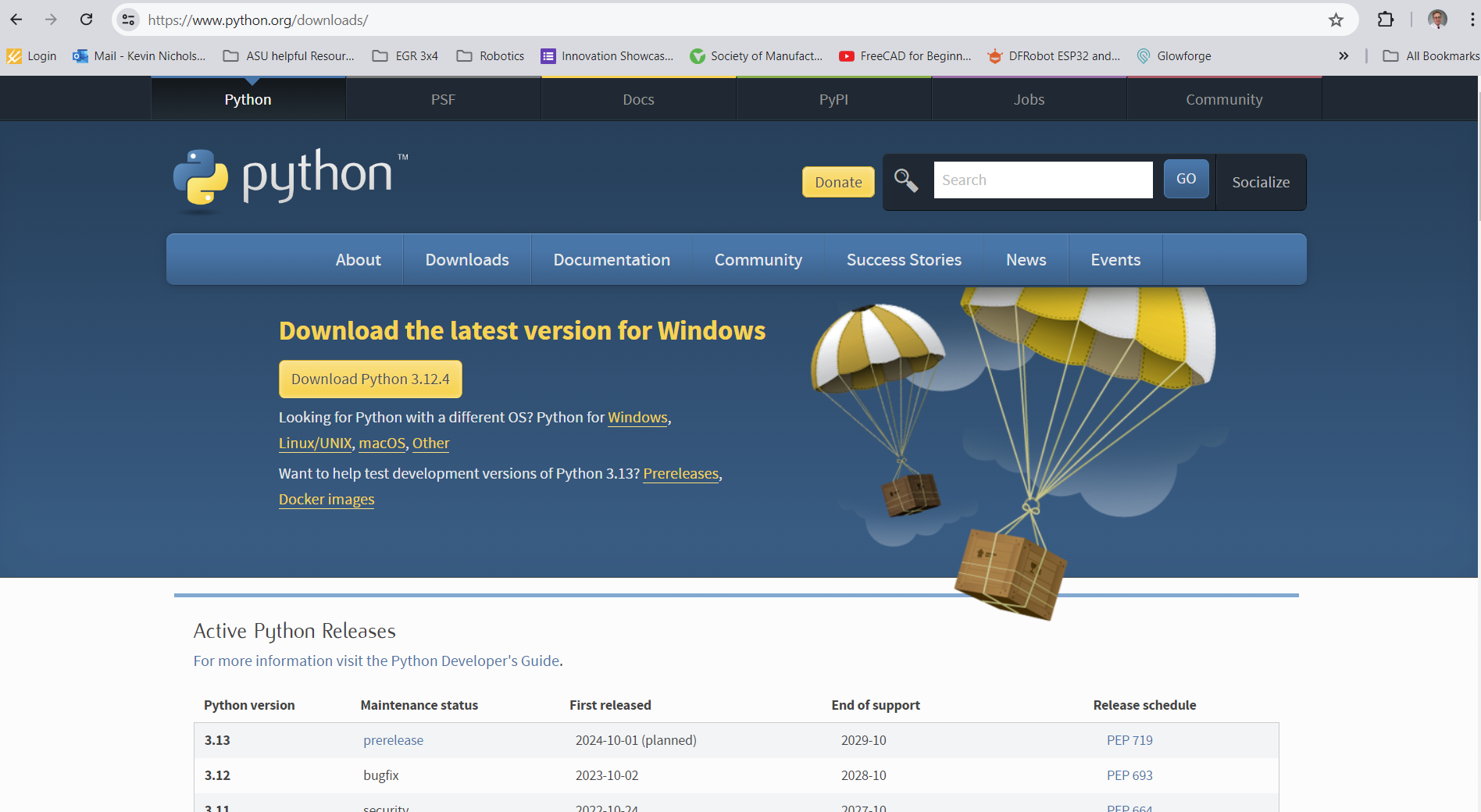Follow the Linux/UNIX link

pyautogui.click(x=316, y=443)
